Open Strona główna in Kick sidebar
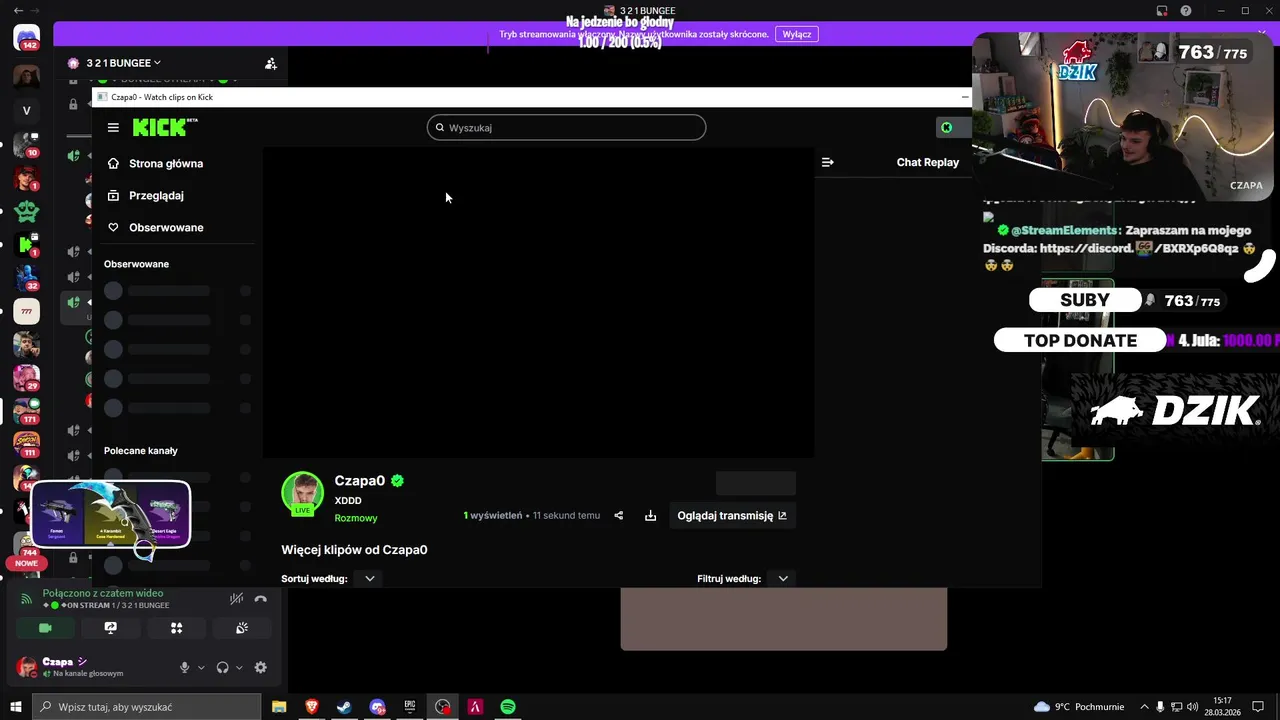Image resolution: width=1280 pixels, height=720 pixels. [x=156, y=163]
